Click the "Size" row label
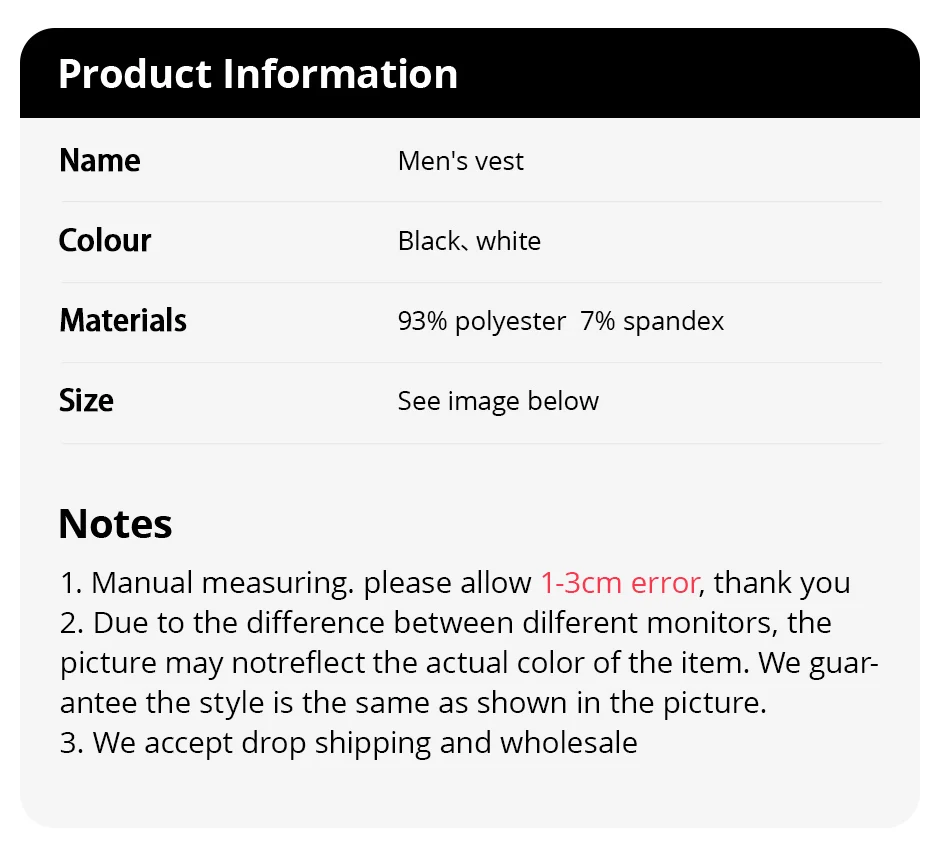940x845 pixels. coord(86,401)
